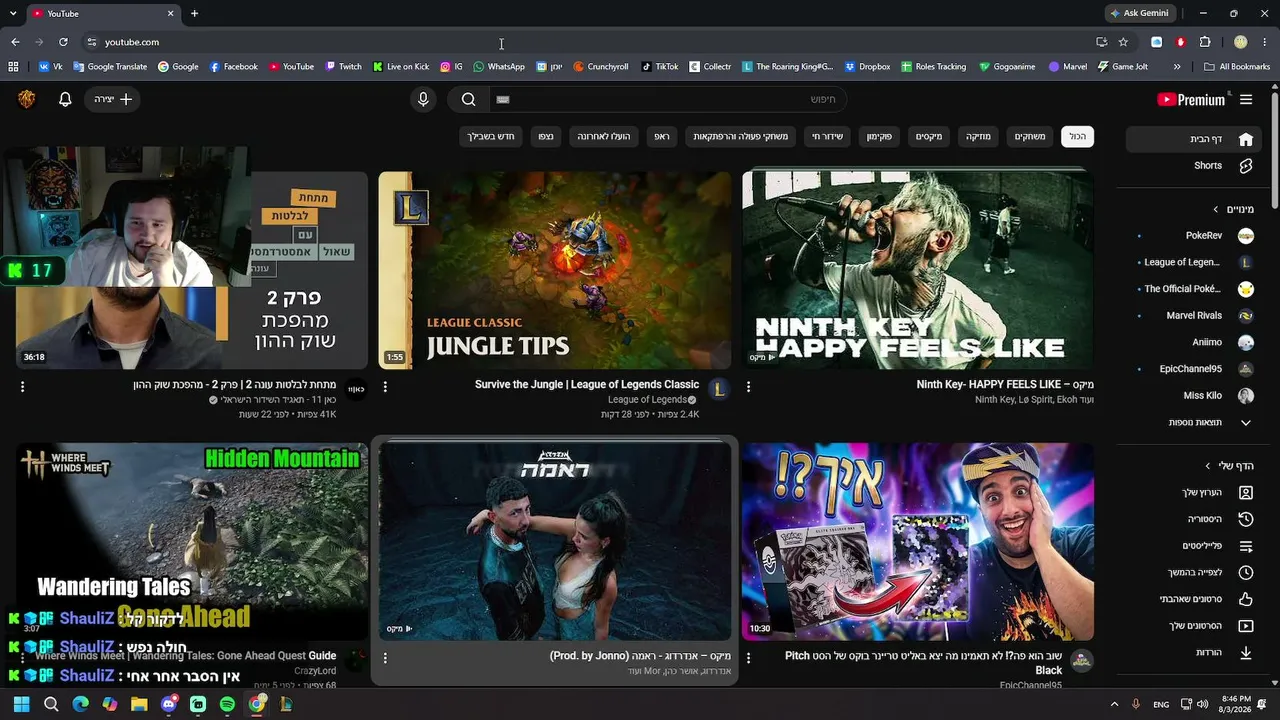Screen dimensions: 1280x720
Task: Open Spotify from the taskbar
Action: [x=227, y=704]
